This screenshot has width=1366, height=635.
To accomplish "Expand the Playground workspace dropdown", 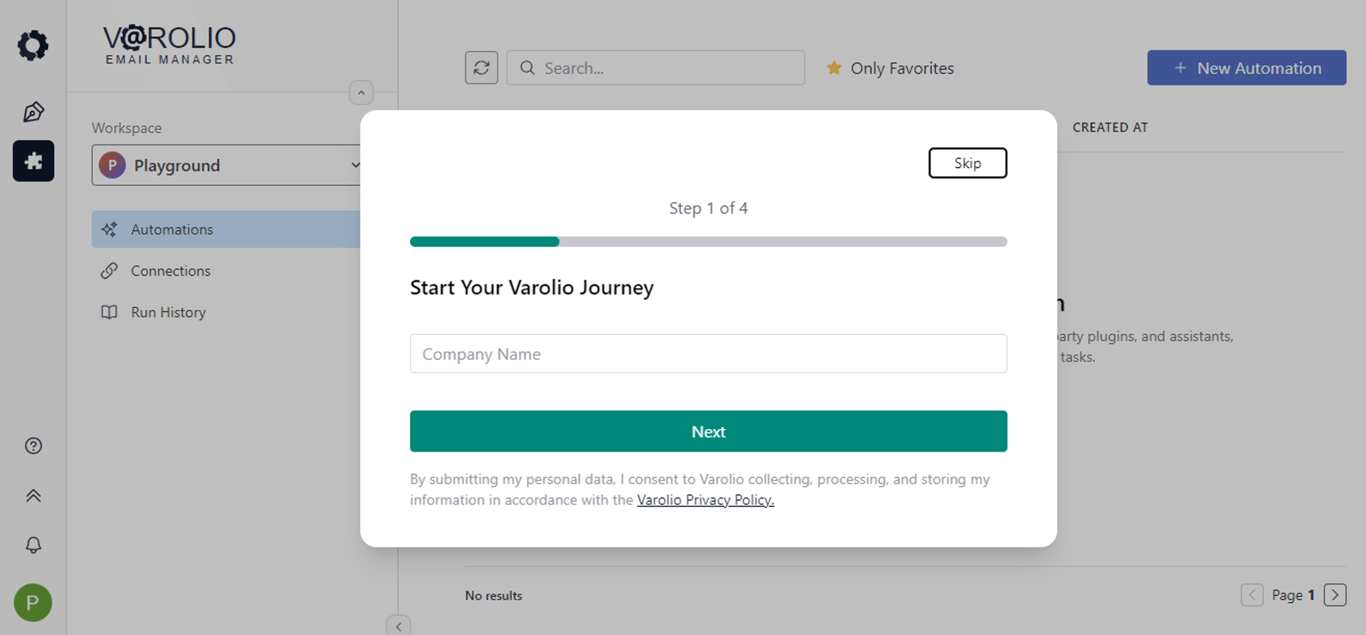I will (228, 166).
